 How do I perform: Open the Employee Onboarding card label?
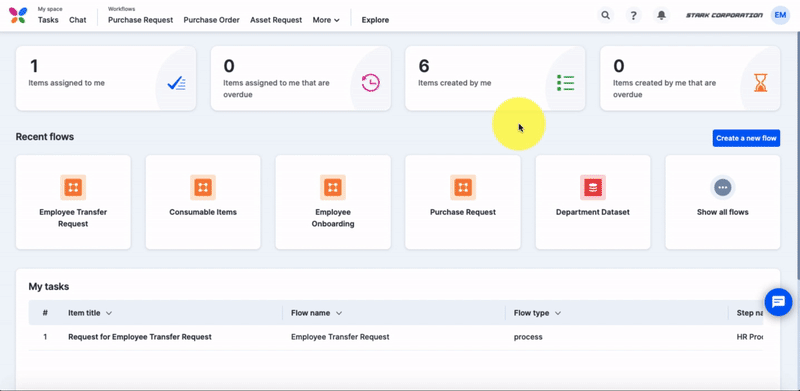333,218
